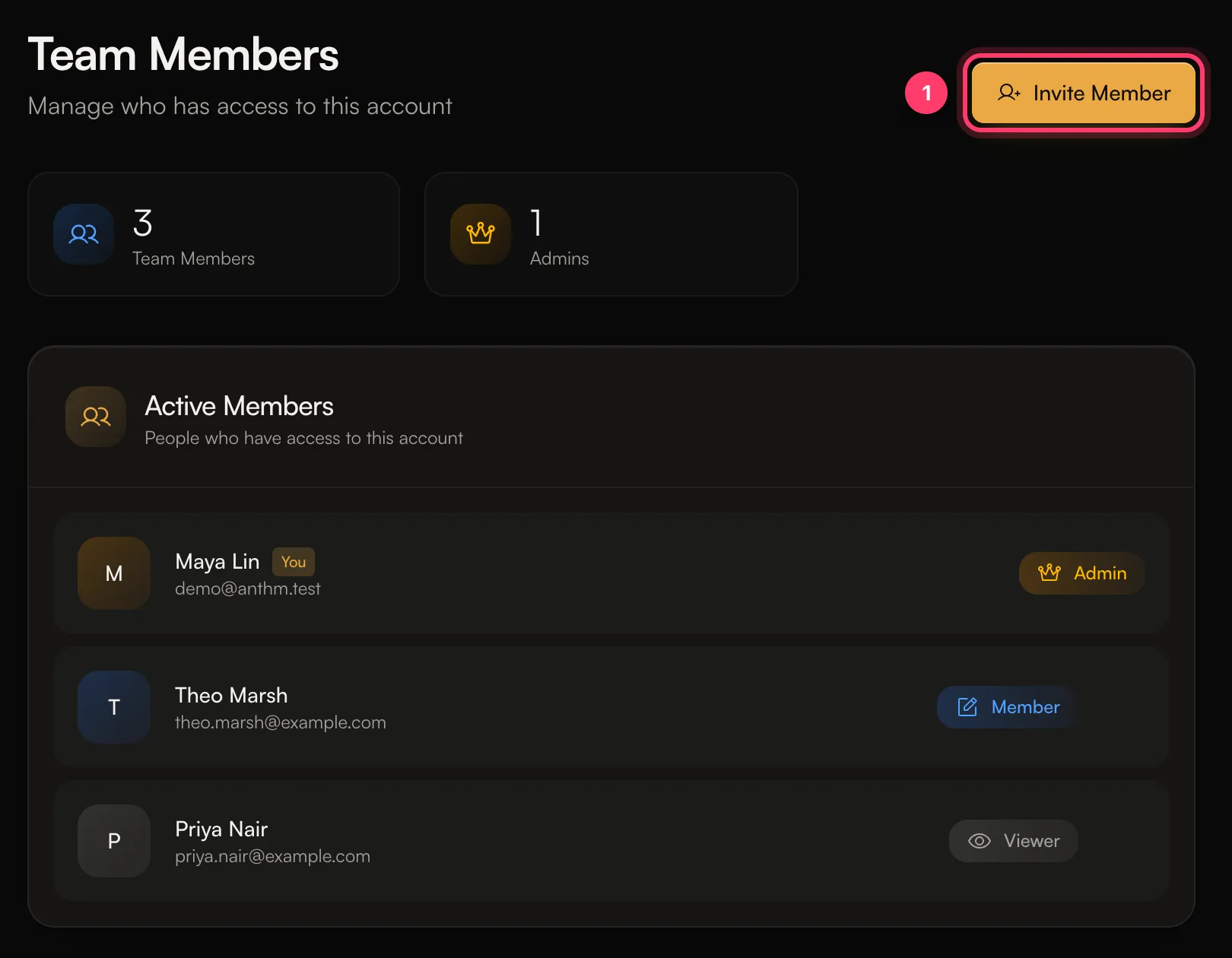Click the add-person icon in Invite Member
The width and height of the screenshot is (1232, 958).
click(1008, 93)
